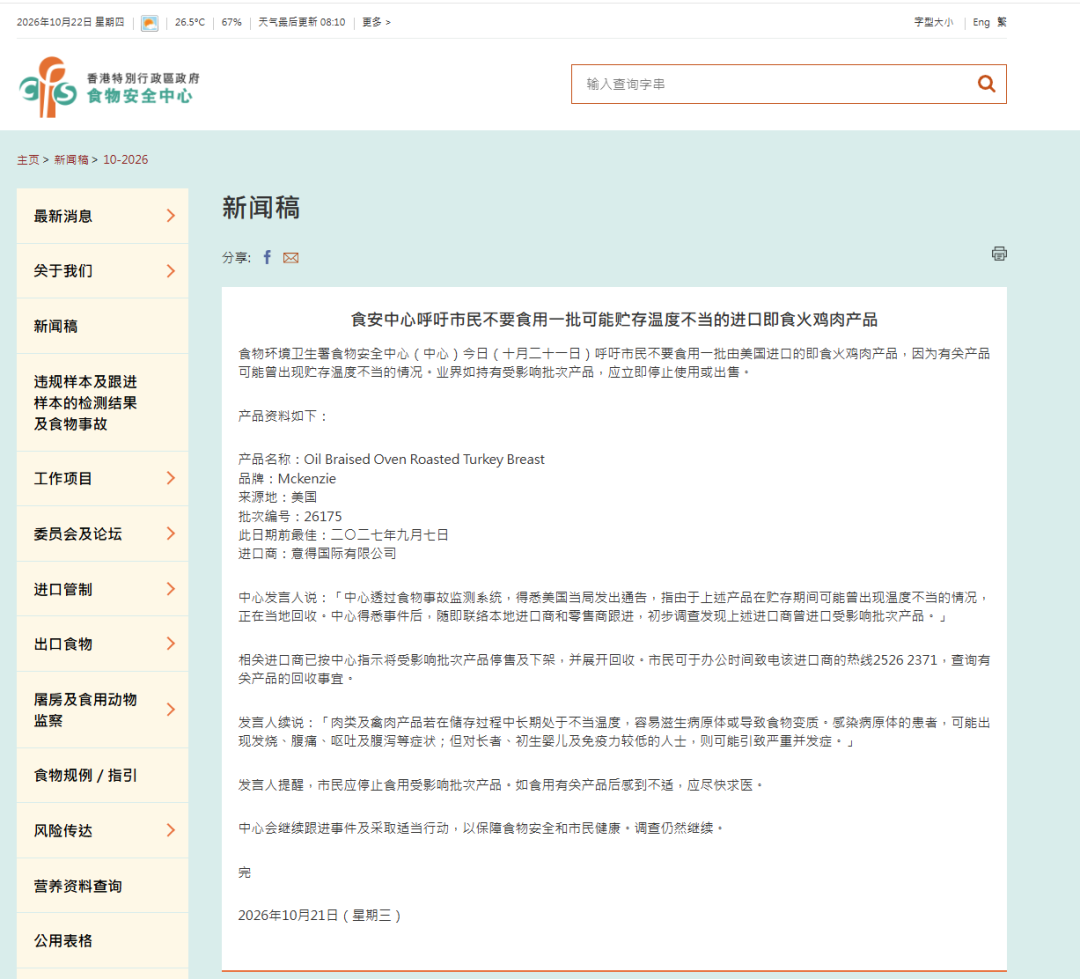The width and height of the screenshot is (1080, 979).
Task: Click 来源地：美国 line
Action: (x=278, y=497)
